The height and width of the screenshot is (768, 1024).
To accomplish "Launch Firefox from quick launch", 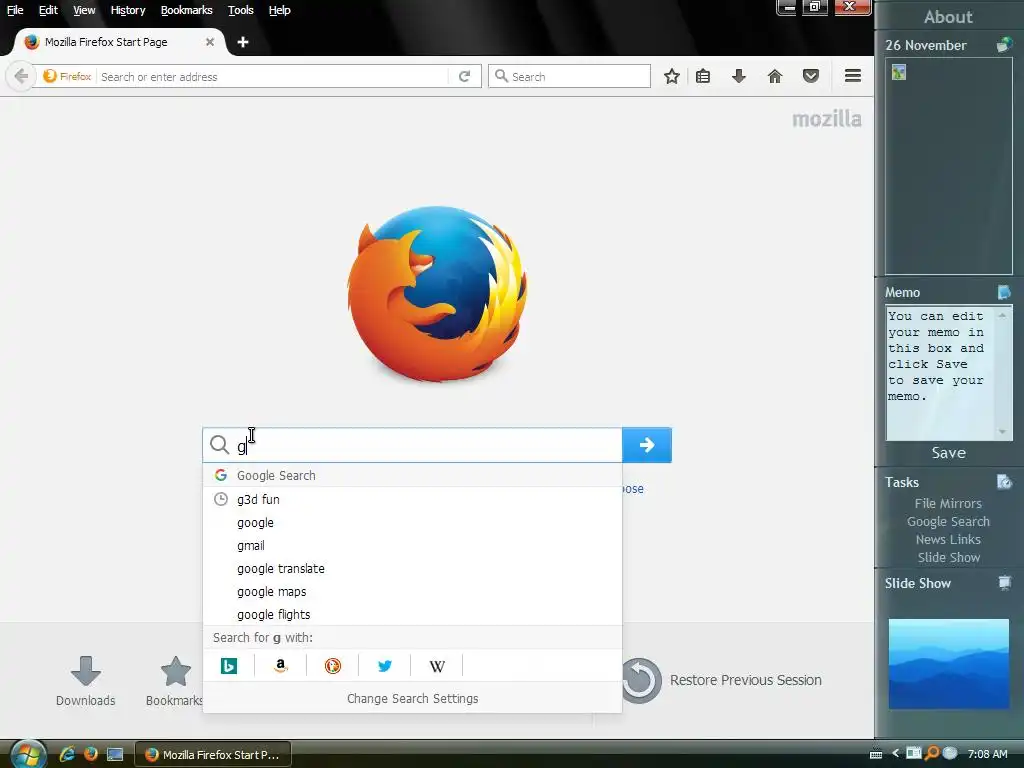I will pos(91,754).
